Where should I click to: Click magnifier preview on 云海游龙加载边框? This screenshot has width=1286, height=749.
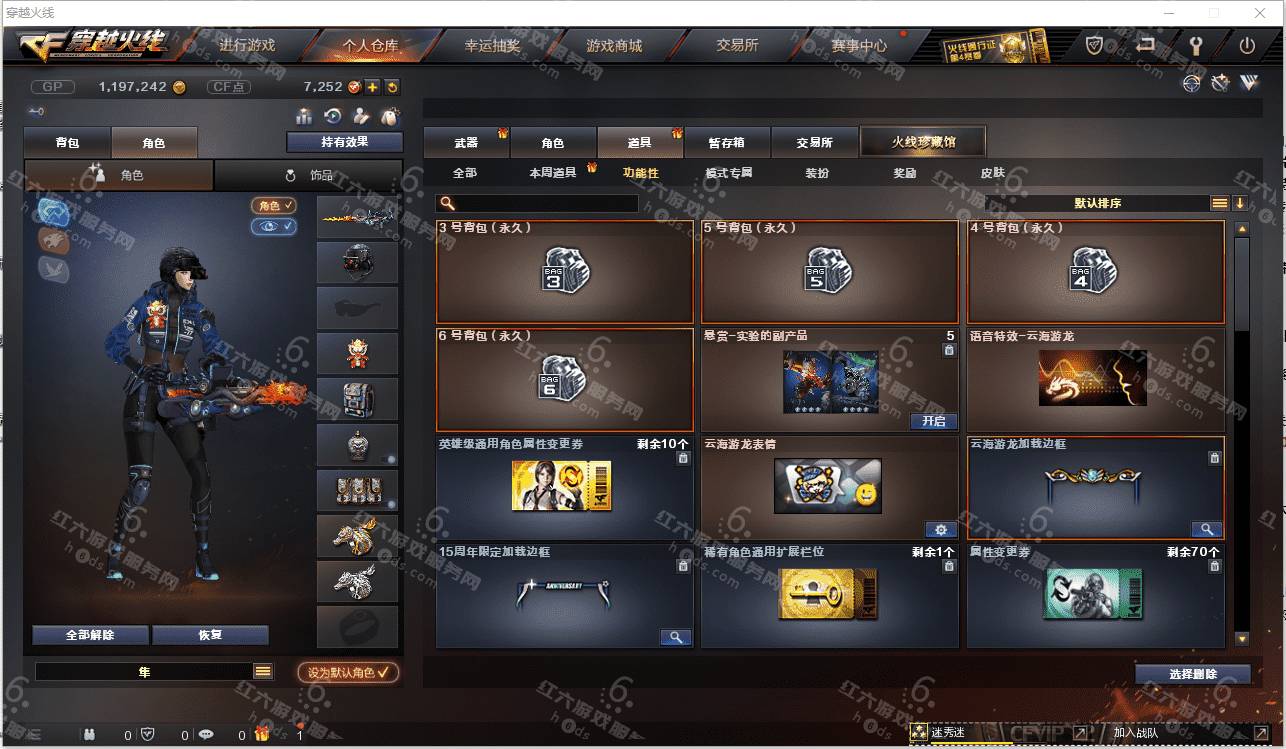[1207, 529]
